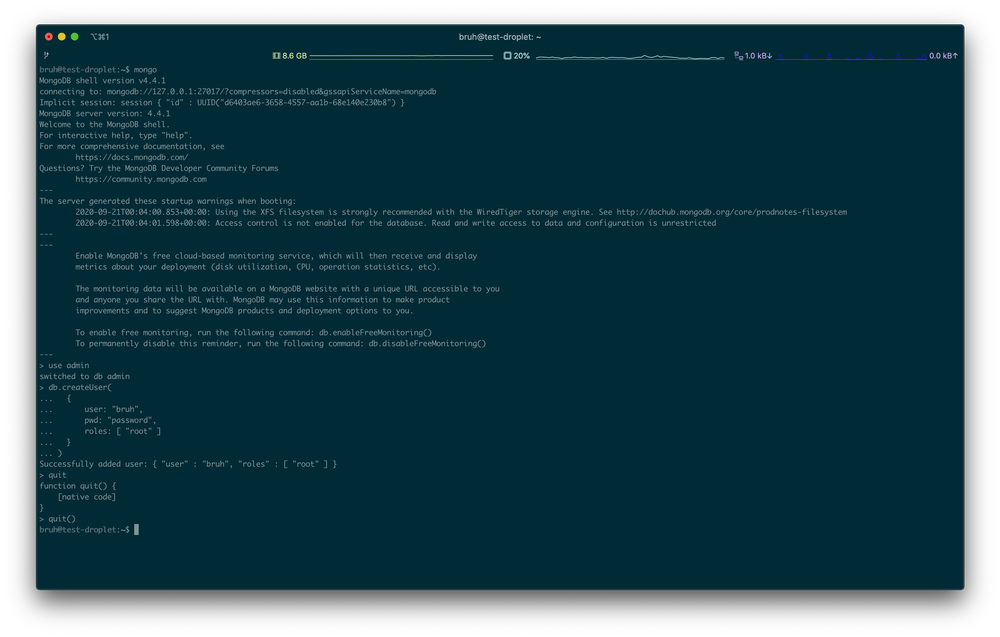Toggle the yellow minimize button

click(x=60, y=34)
